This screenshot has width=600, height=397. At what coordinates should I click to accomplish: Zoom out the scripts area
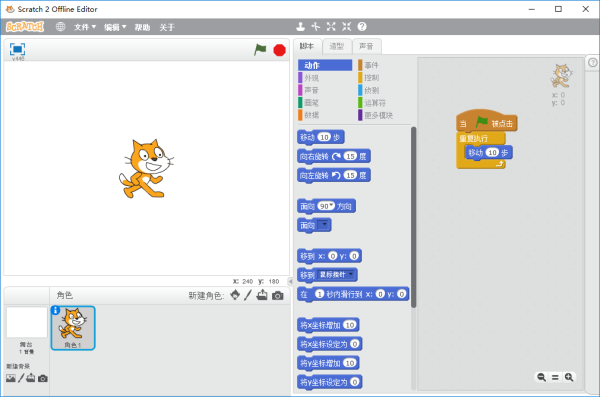coord(541,377)
